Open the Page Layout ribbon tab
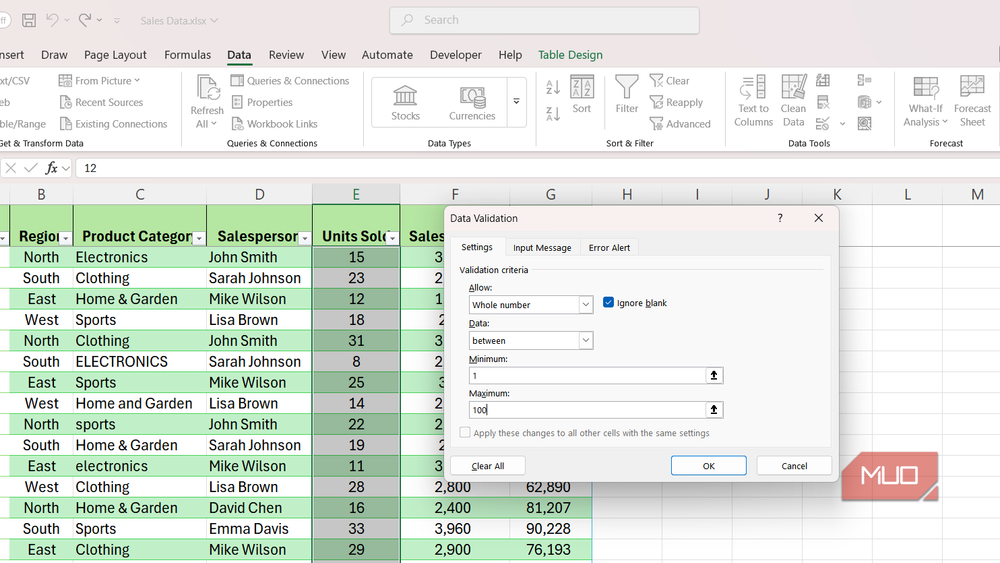 (x=115, y=55)
